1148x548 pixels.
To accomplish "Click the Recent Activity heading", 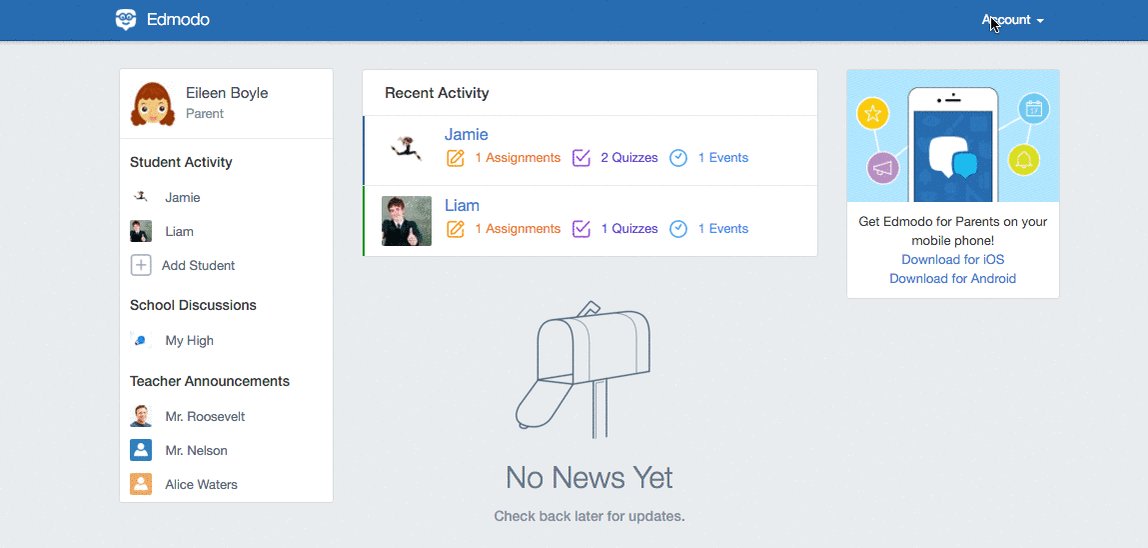I will [x=437, y=93].
